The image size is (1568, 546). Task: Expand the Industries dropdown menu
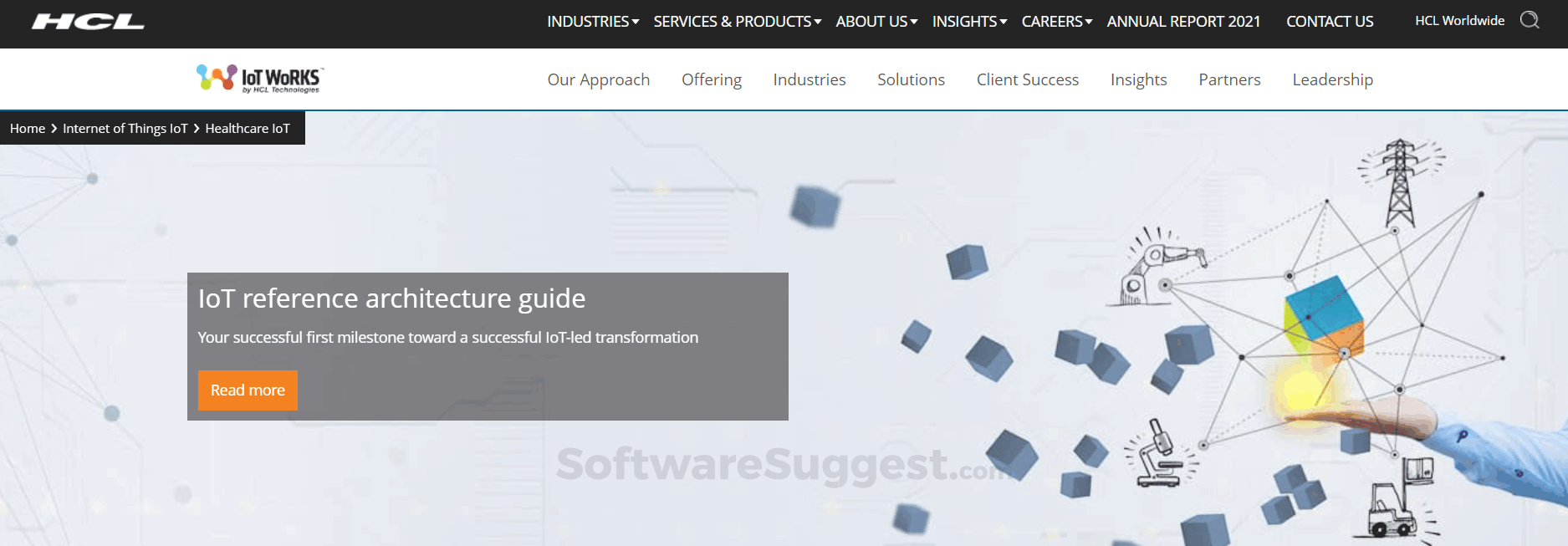click(592, 22)
